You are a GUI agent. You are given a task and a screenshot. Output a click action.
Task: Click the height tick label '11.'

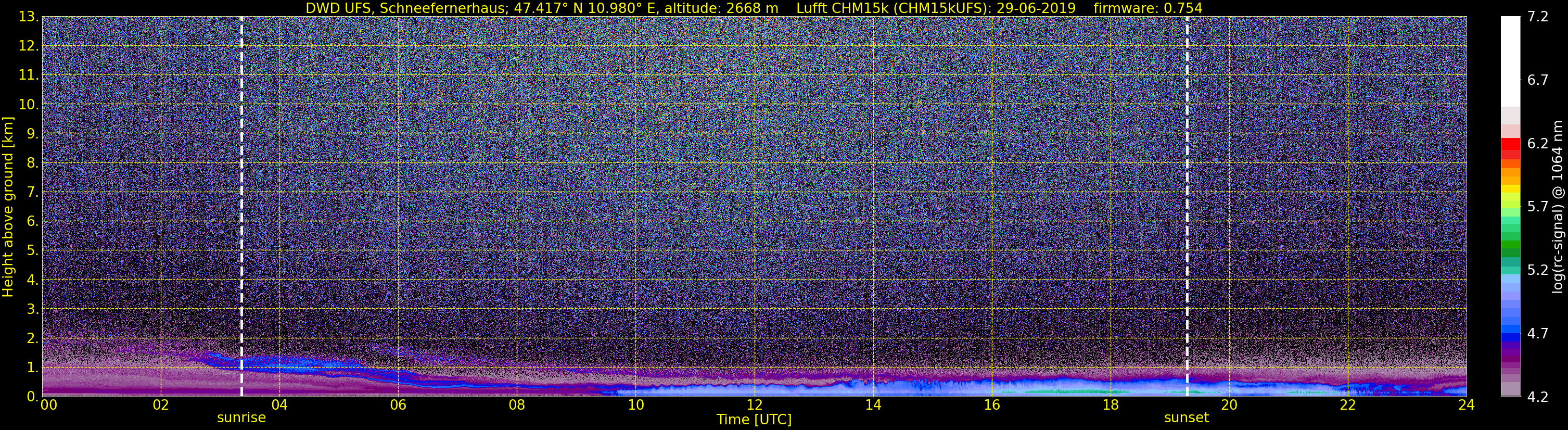[29, 75]
